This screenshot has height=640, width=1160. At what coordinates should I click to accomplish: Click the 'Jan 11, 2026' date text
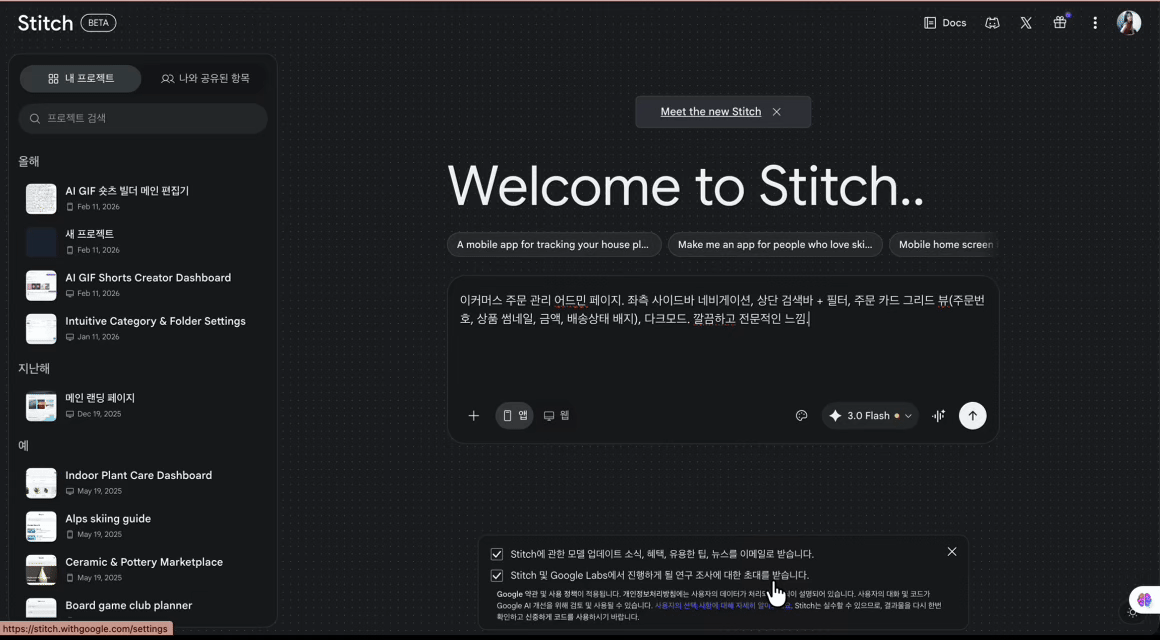coord(98,337)
